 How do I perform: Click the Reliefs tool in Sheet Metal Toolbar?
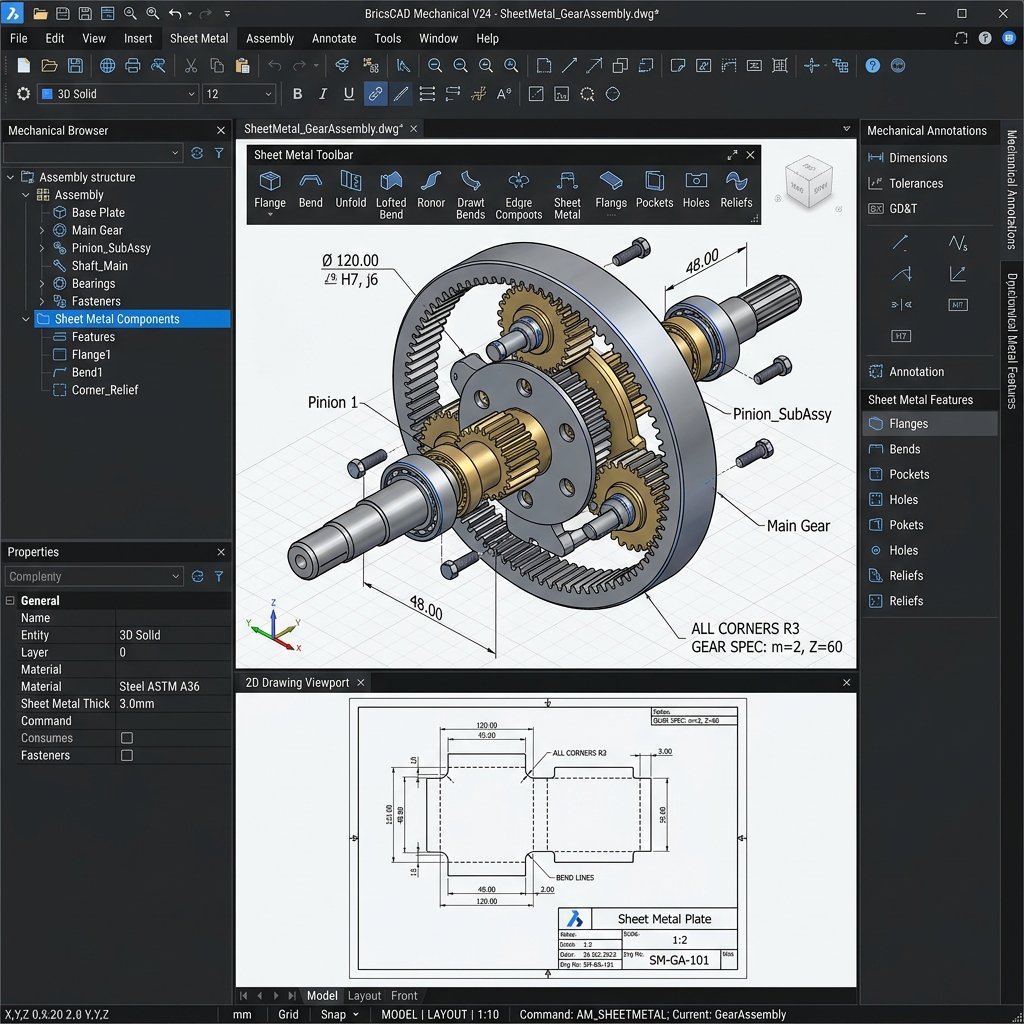[736, 190]
